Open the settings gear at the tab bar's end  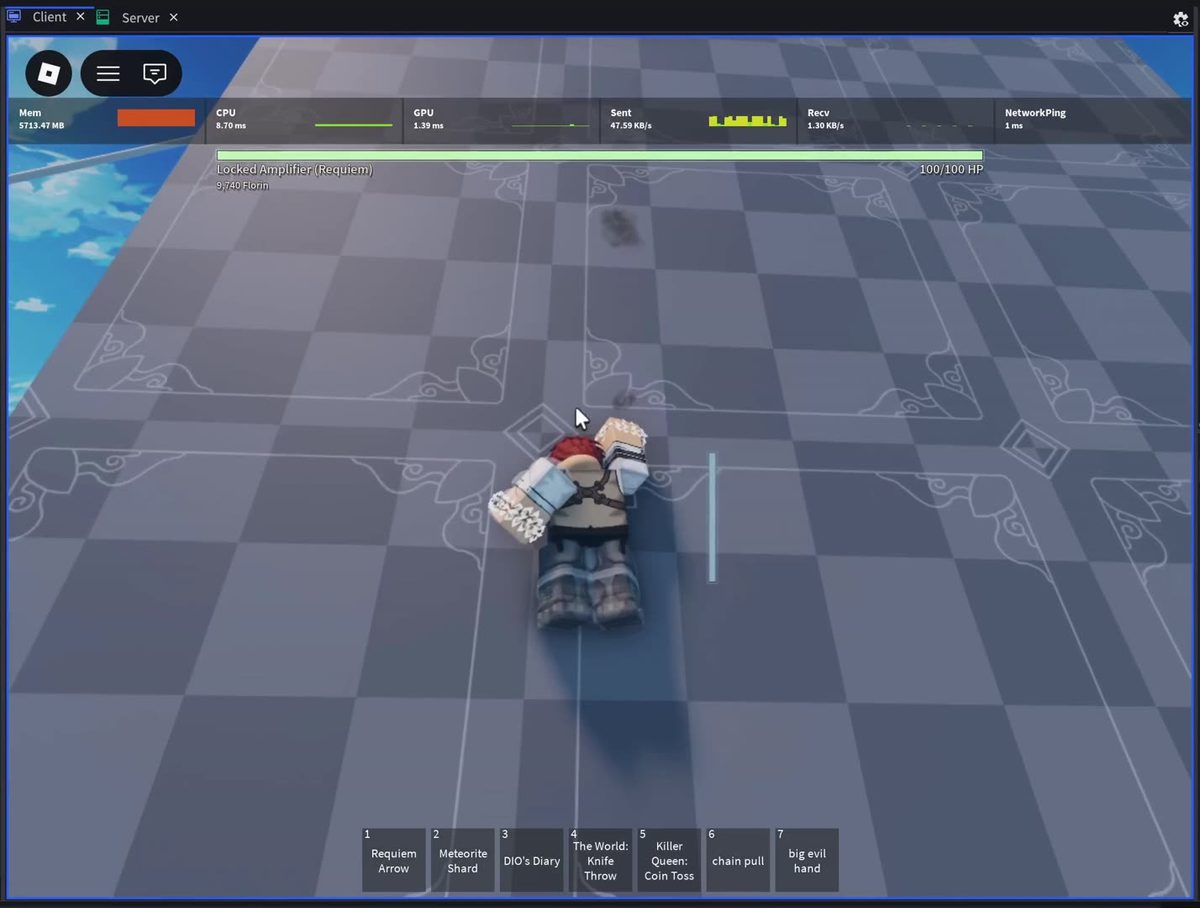tap(1180, 19)
